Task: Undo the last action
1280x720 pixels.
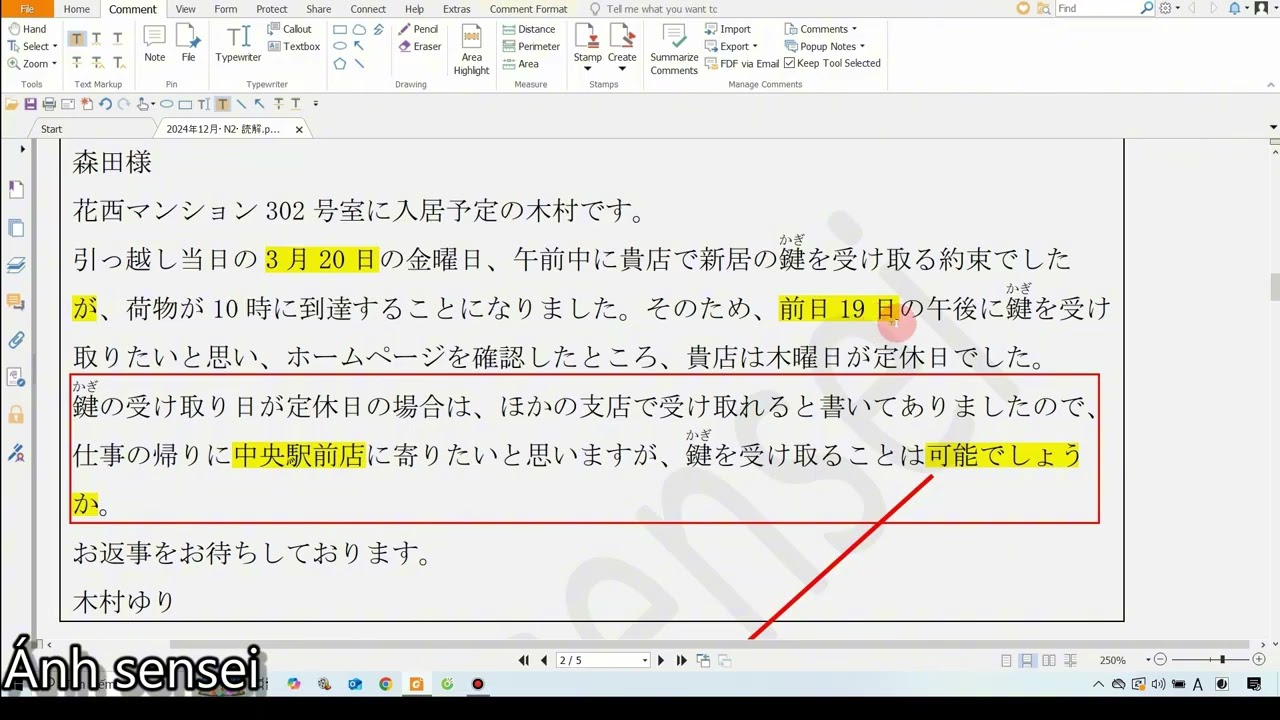Action: tap(105, 104)
